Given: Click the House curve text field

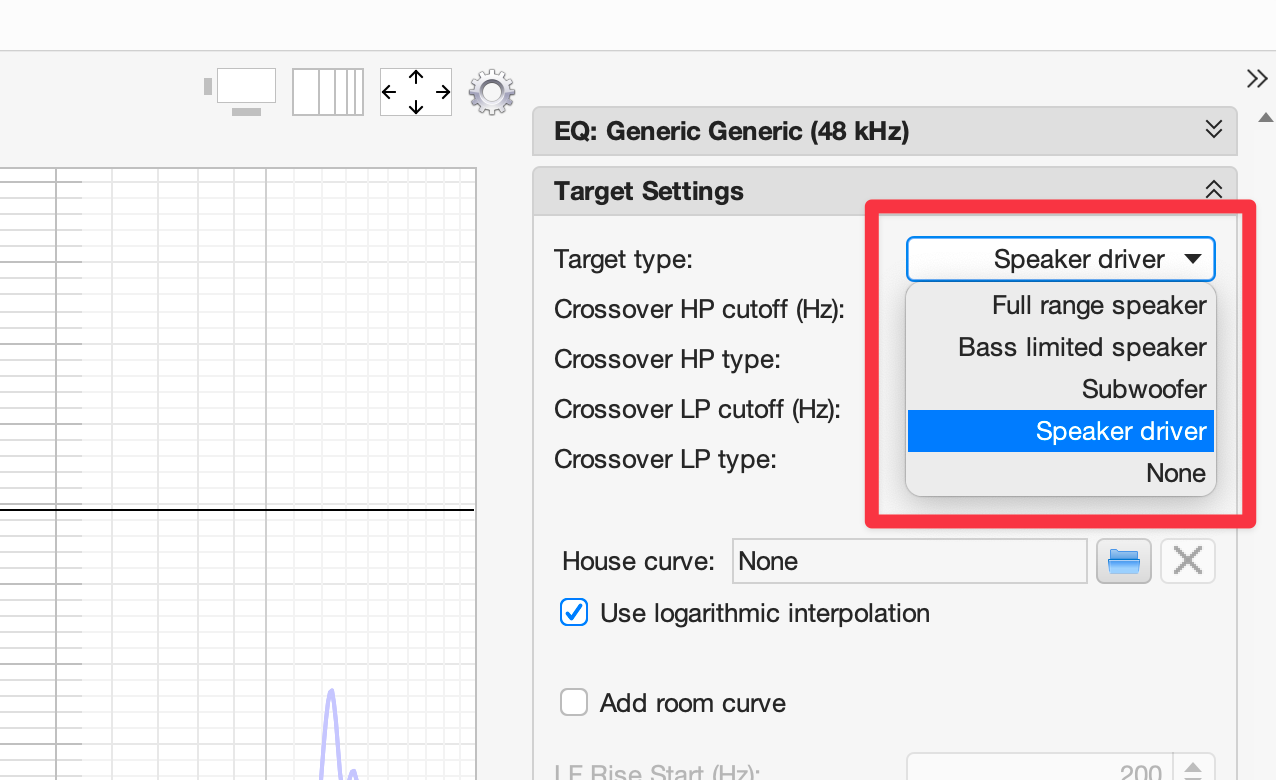Looking at the screenshot, I should pyautogui.click(x=909, y=561).
